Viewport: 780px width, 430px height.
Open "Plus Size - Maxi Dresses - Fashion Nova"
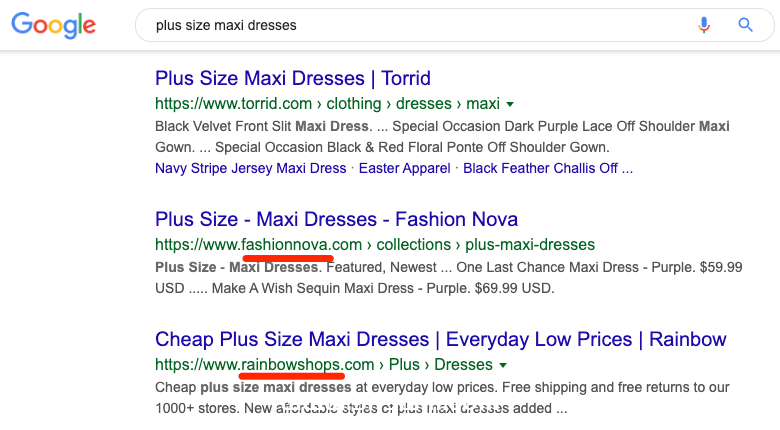tap(336, 219)
